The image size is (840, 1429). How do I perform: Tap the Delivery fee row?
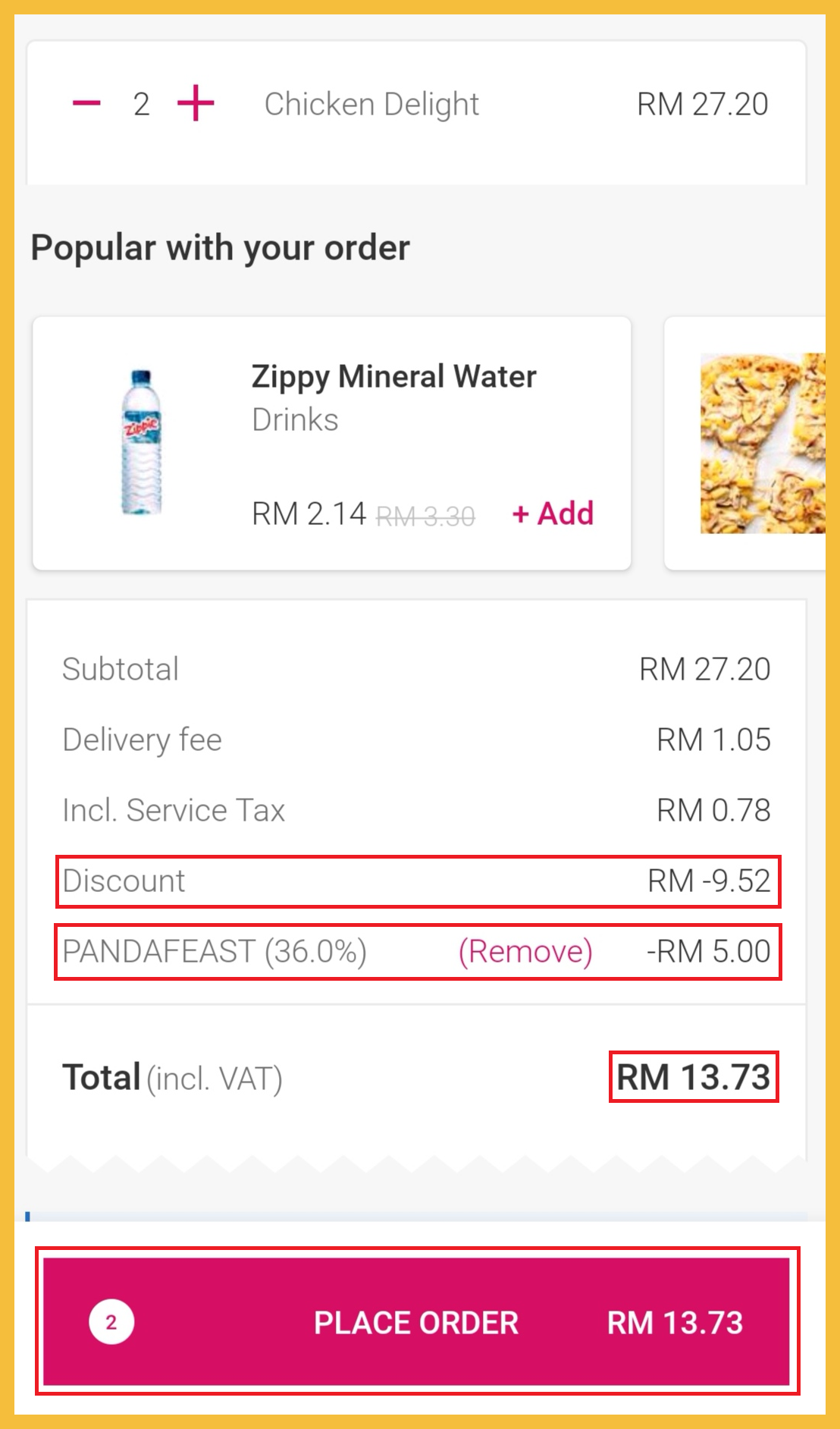pyautogui.click(x=415, y=740)
